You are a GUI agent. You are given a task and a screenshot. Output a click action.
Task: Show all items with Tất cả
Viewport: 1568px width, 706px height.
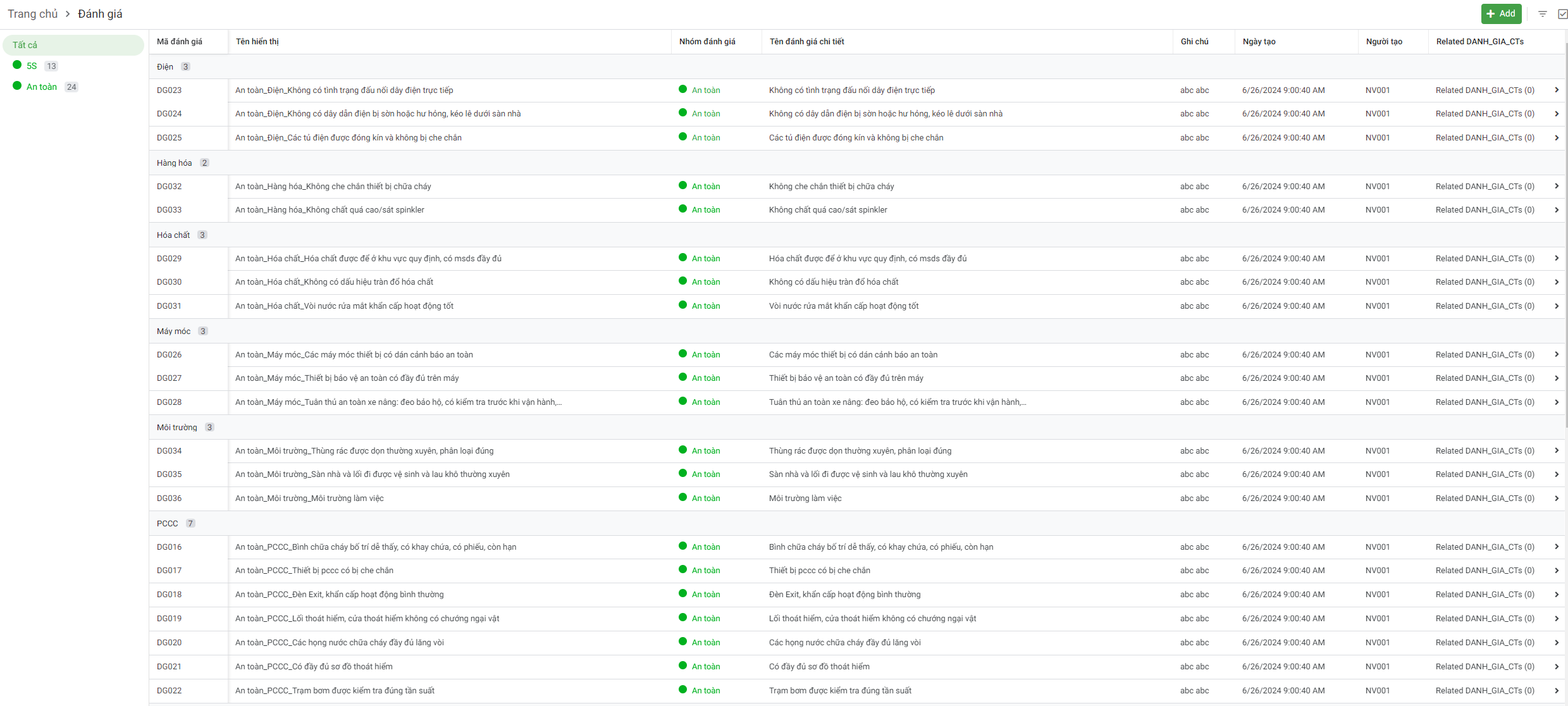25,45
